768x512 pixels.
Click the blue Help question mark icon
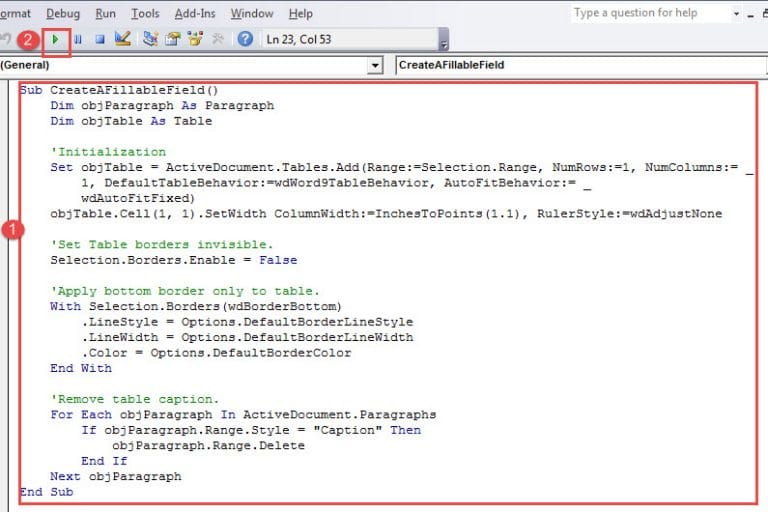245,39
